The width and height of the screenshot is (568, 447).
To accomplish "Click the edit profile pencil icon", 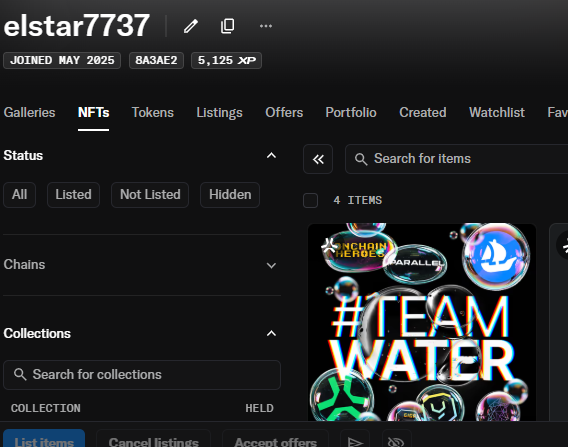I will 191,26.
